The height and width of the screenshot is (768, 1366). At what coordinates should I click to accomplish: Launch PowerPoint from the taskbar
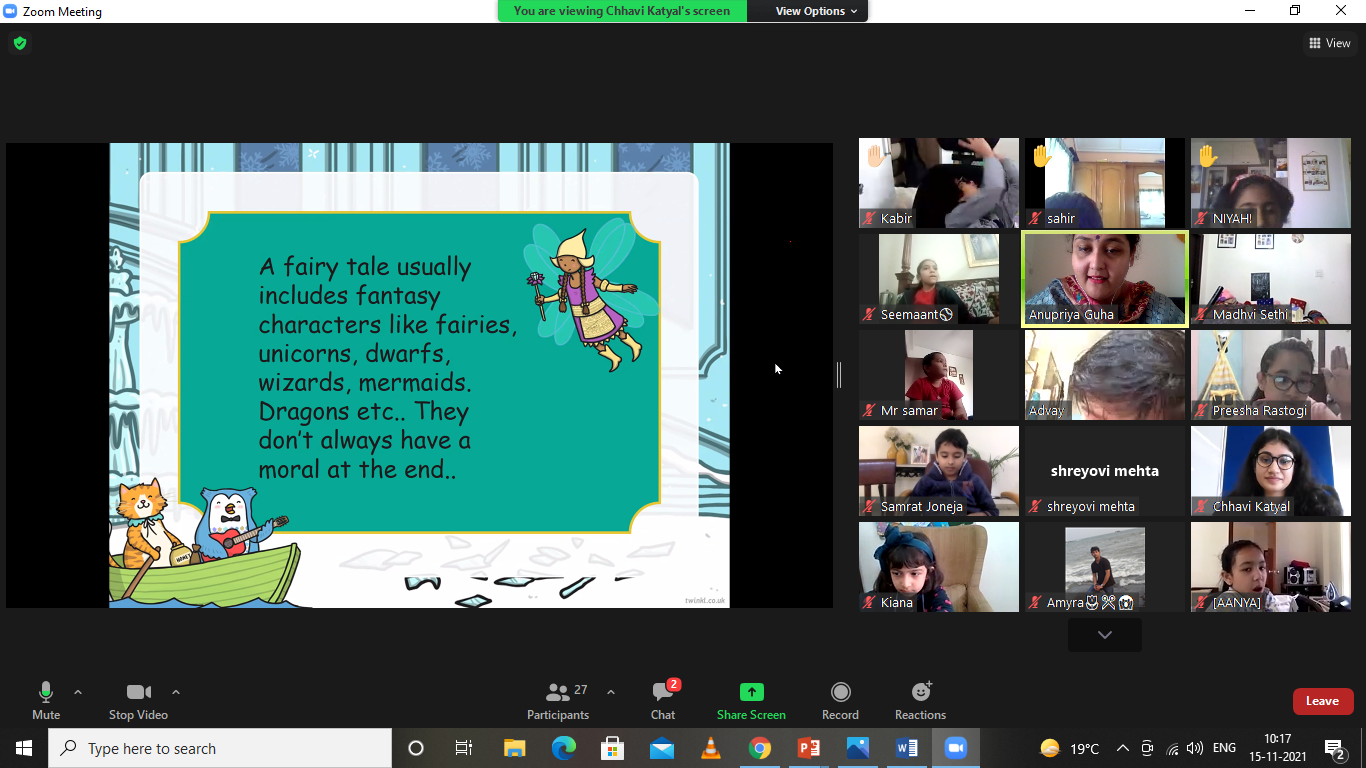808,748
